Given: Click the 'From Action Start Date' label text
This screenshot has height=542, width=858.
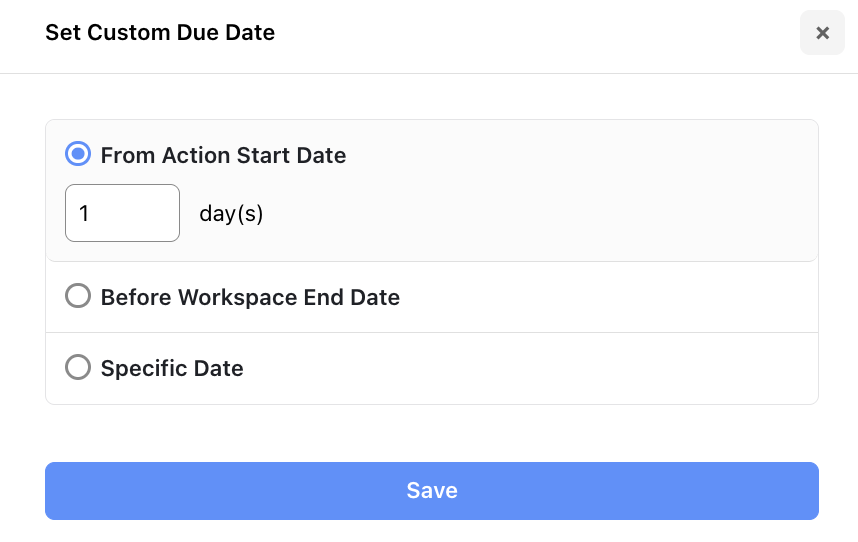Looking at the screenshot, I should point(223,155).
